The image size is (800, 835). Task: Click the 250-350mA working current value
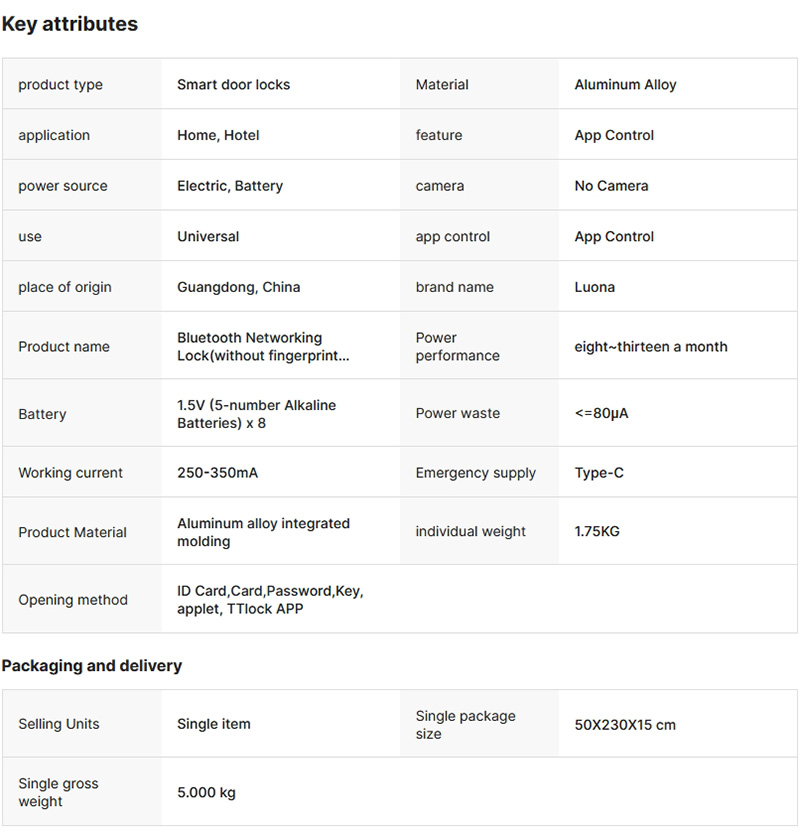217,473
